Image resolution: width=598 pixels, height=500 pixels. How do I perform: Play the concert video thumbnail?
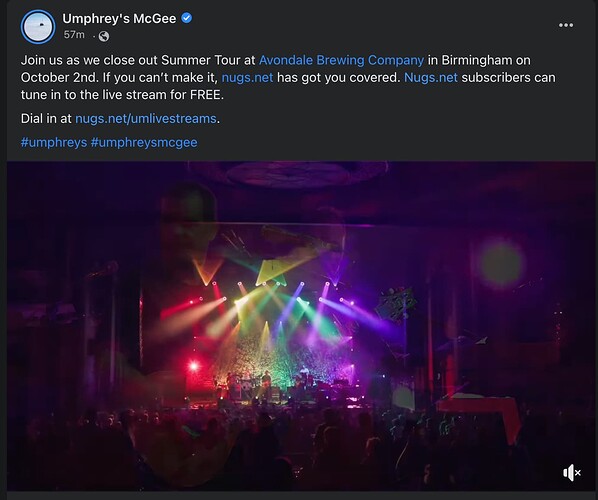[301, 326]
